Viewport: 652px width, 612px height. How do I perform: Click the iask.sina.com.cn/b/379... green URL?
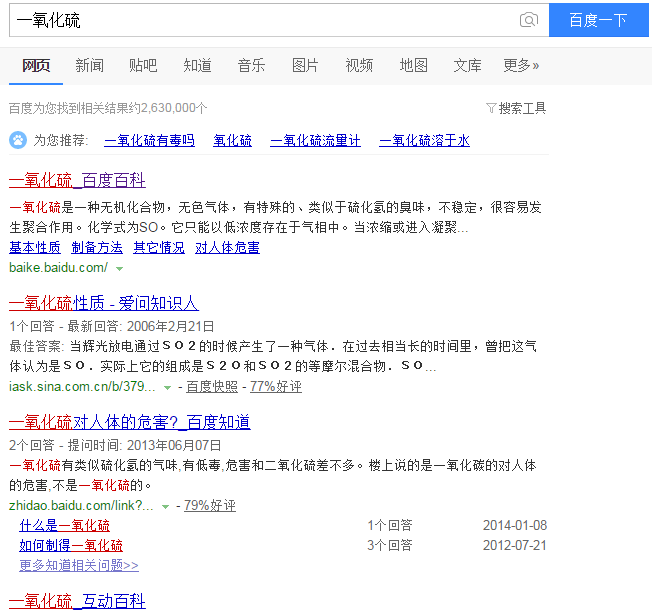tap(82, 387)
